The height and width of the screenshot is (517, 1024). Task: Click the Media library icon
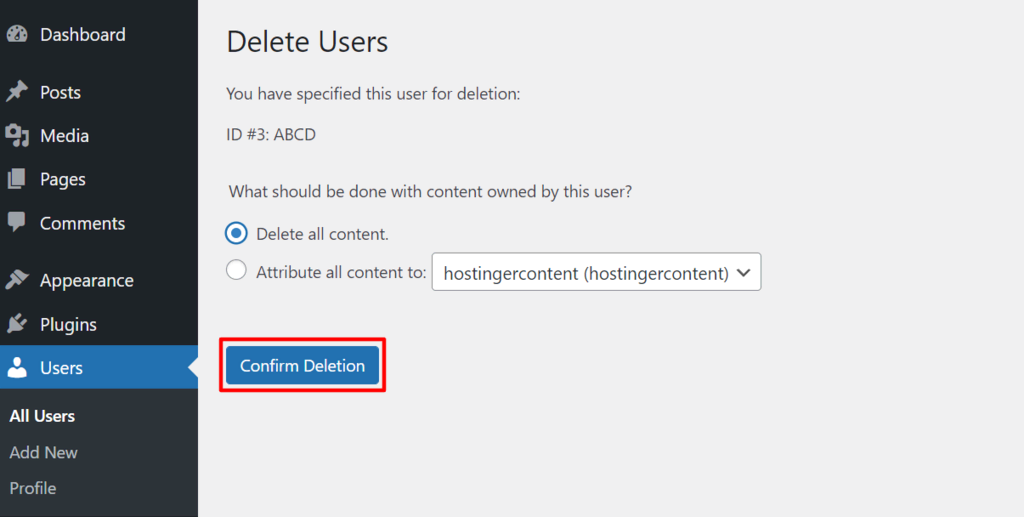click(x=17, y=135)
